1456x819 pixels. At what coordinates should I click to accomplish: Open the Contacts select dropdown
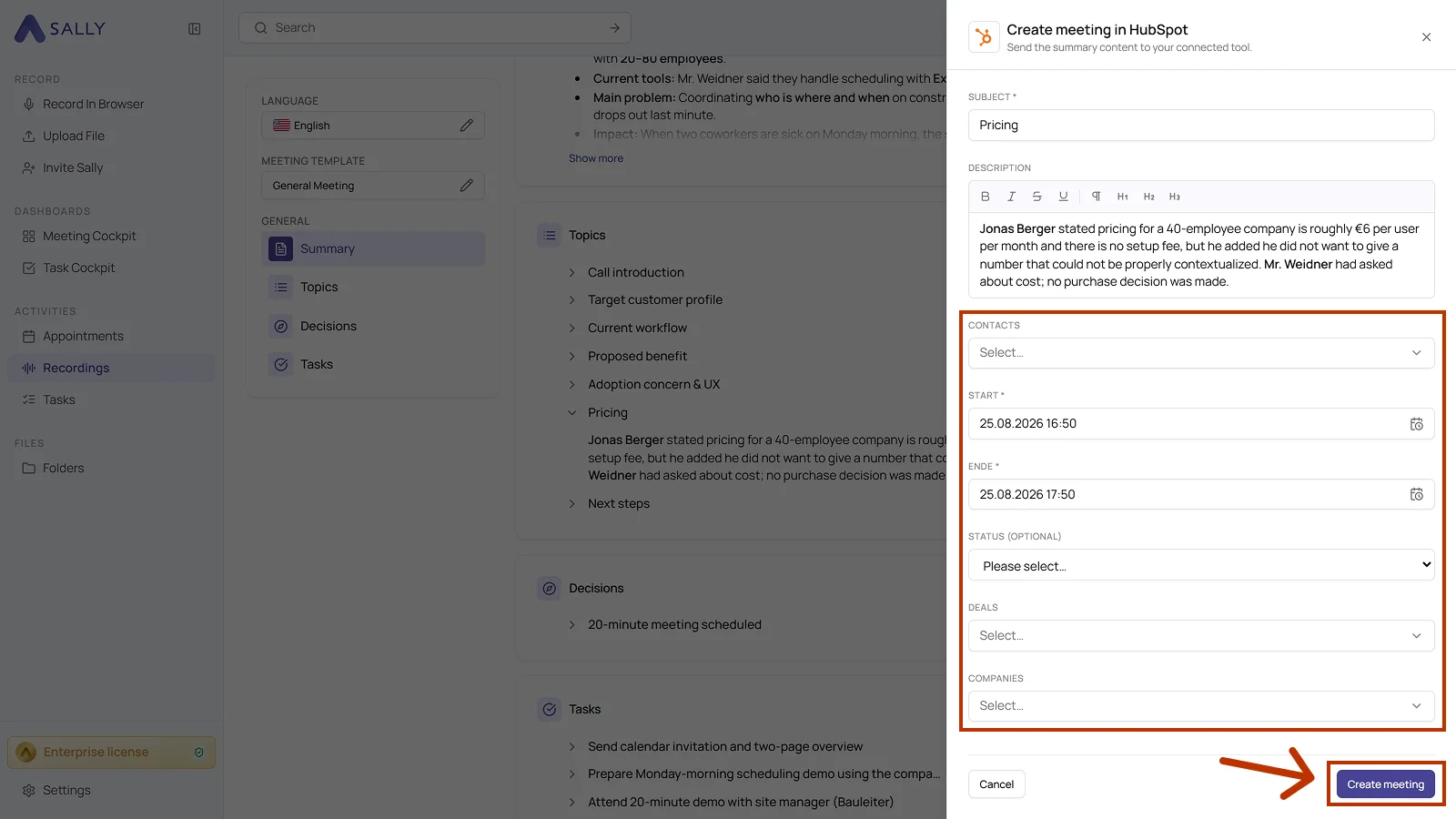coord(1201,353)
